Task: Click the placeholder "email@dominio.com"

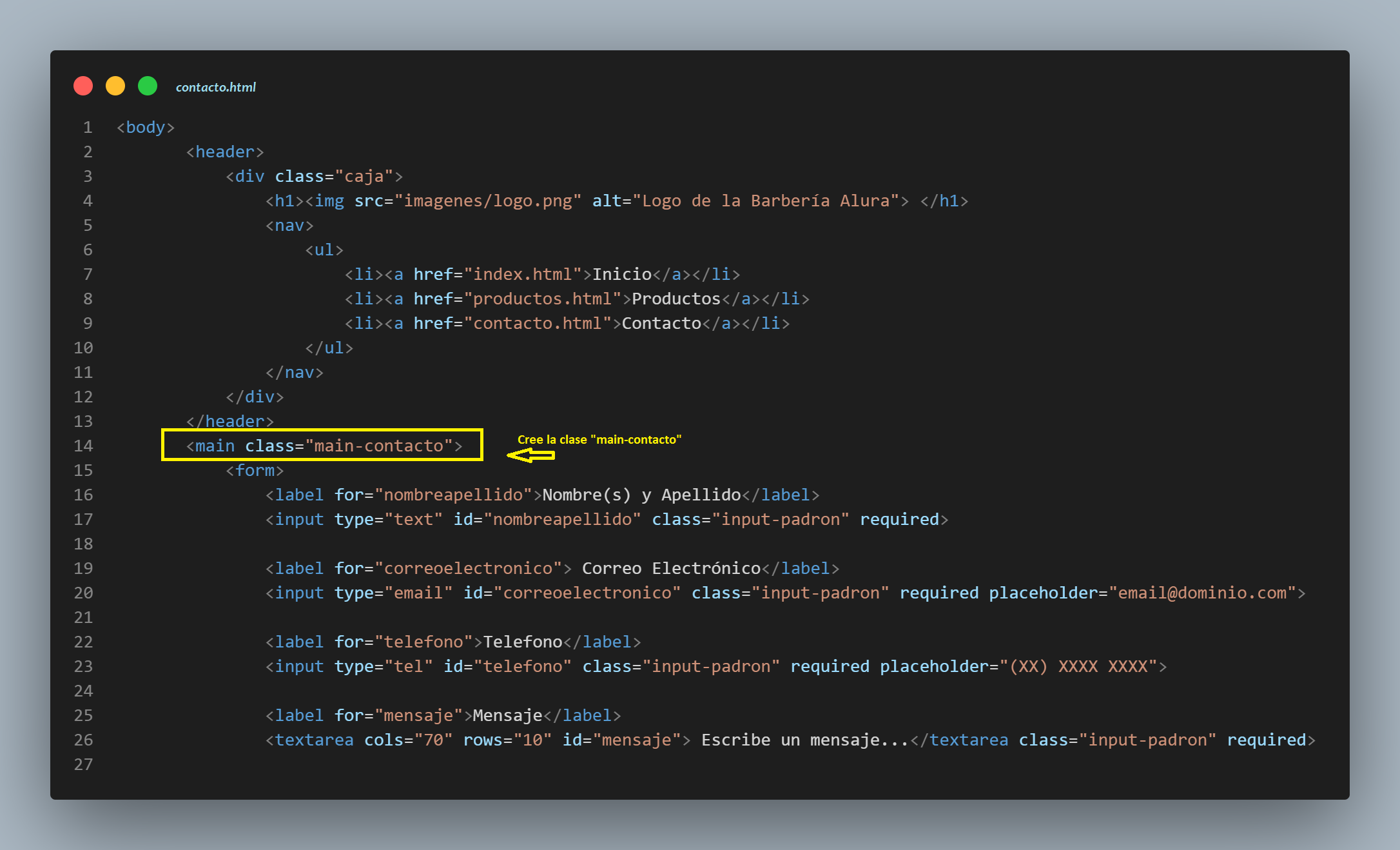Action: pyautogui.click(x=1202, y=593)
